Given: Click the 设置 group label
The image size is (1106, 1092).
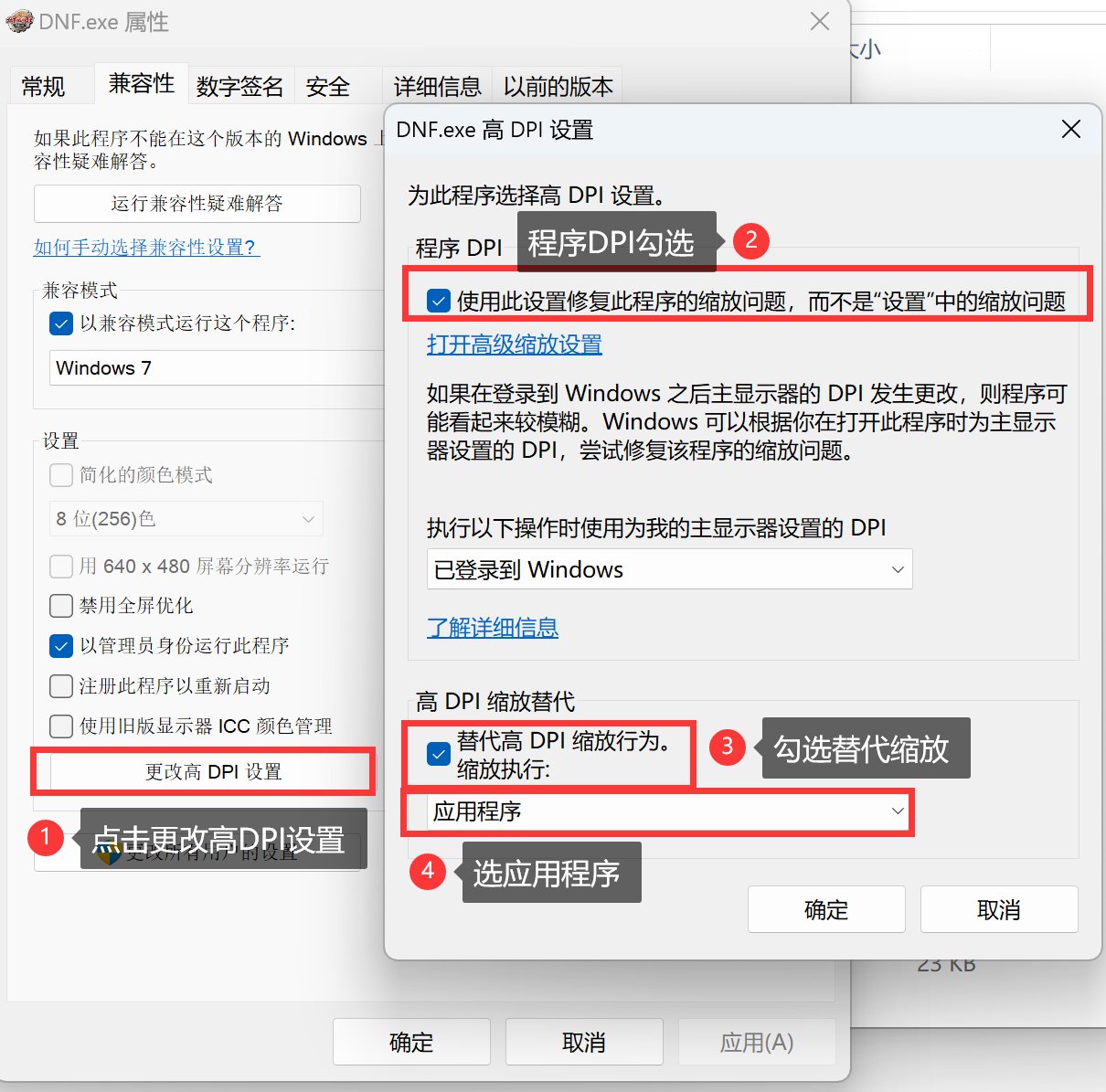Looking at the screenshot, I should [x=61, y=441].
